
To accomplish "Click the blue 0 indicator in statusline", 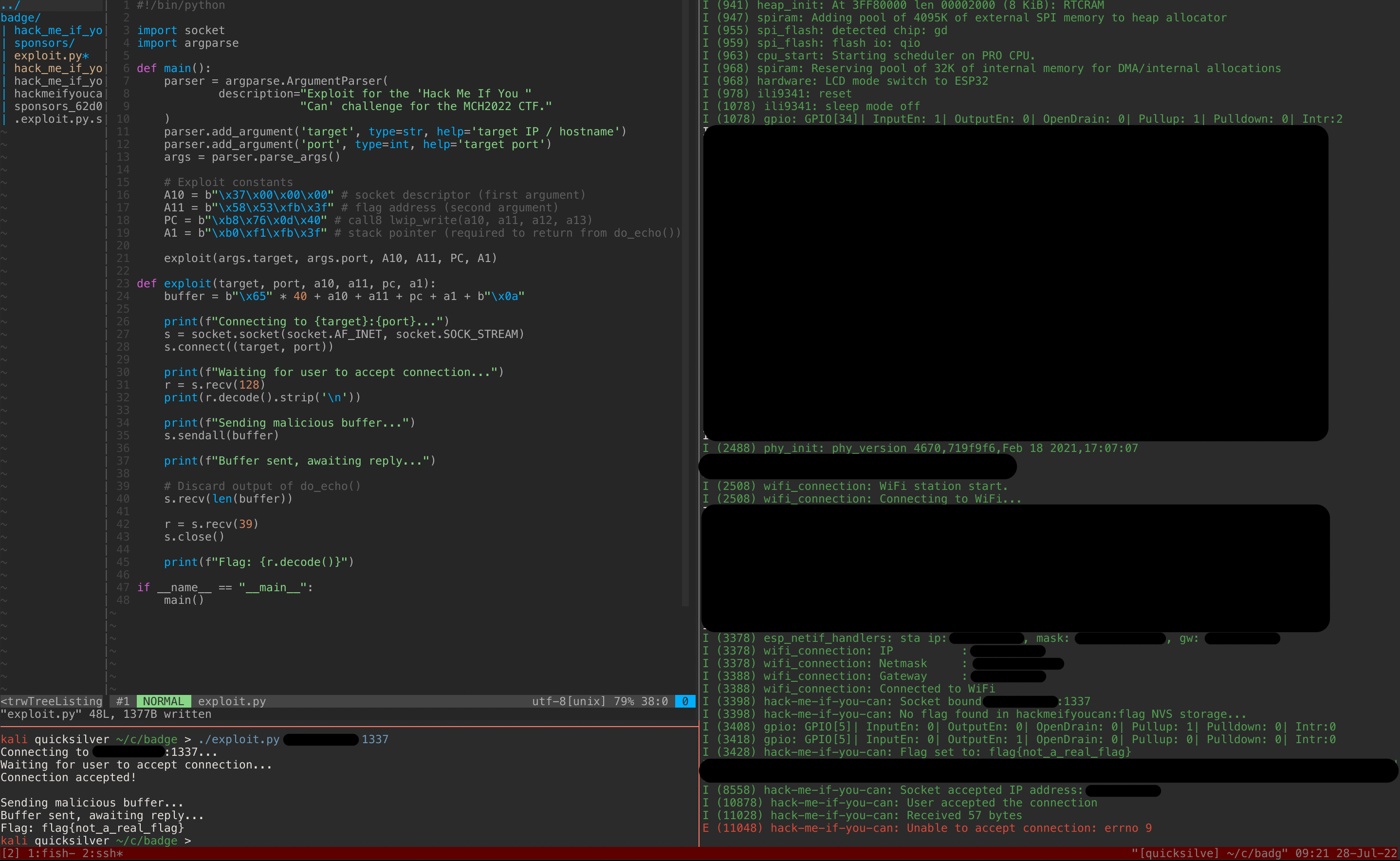I will click(x=684, y=702).
